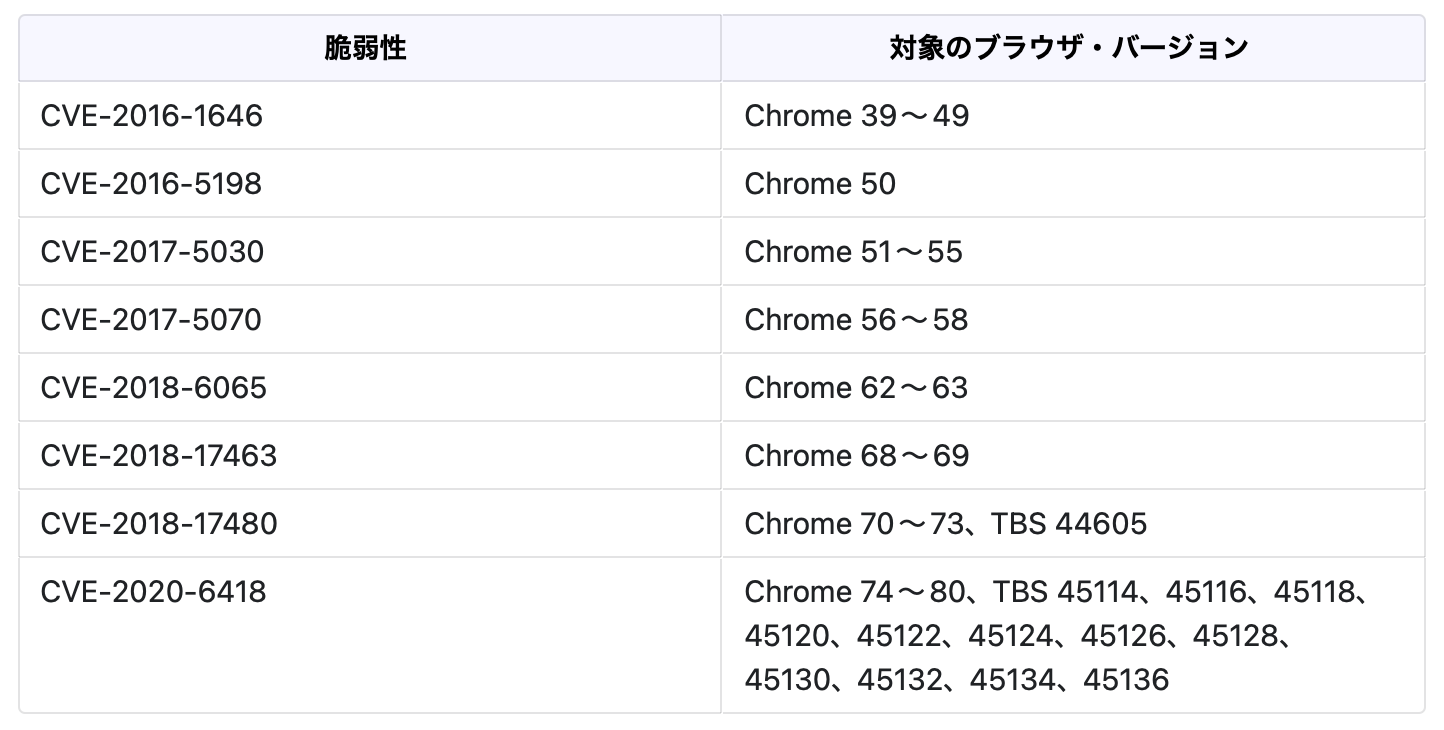Select the CVE-2016-1646 cell

point(152,116)
